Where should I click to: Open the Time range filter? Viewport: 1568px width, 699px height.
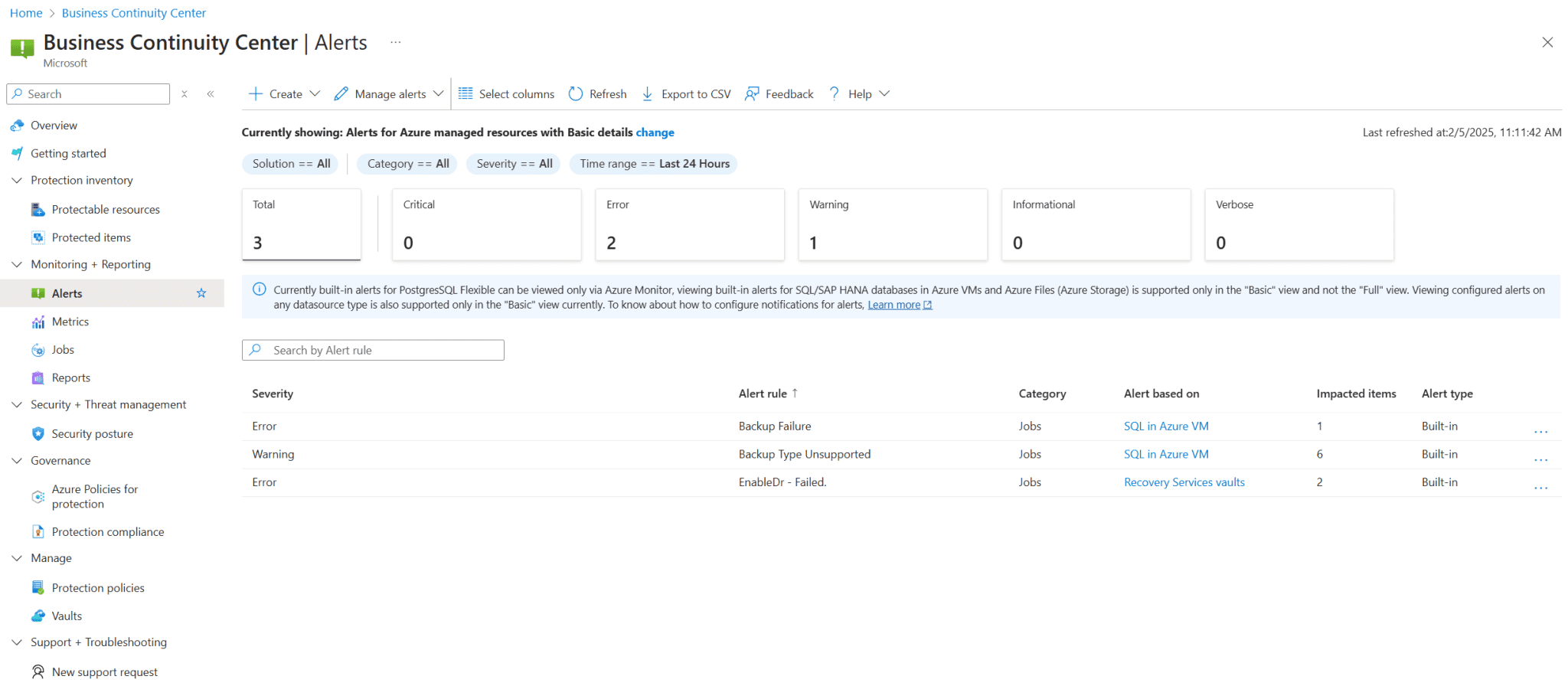(653, 163)
